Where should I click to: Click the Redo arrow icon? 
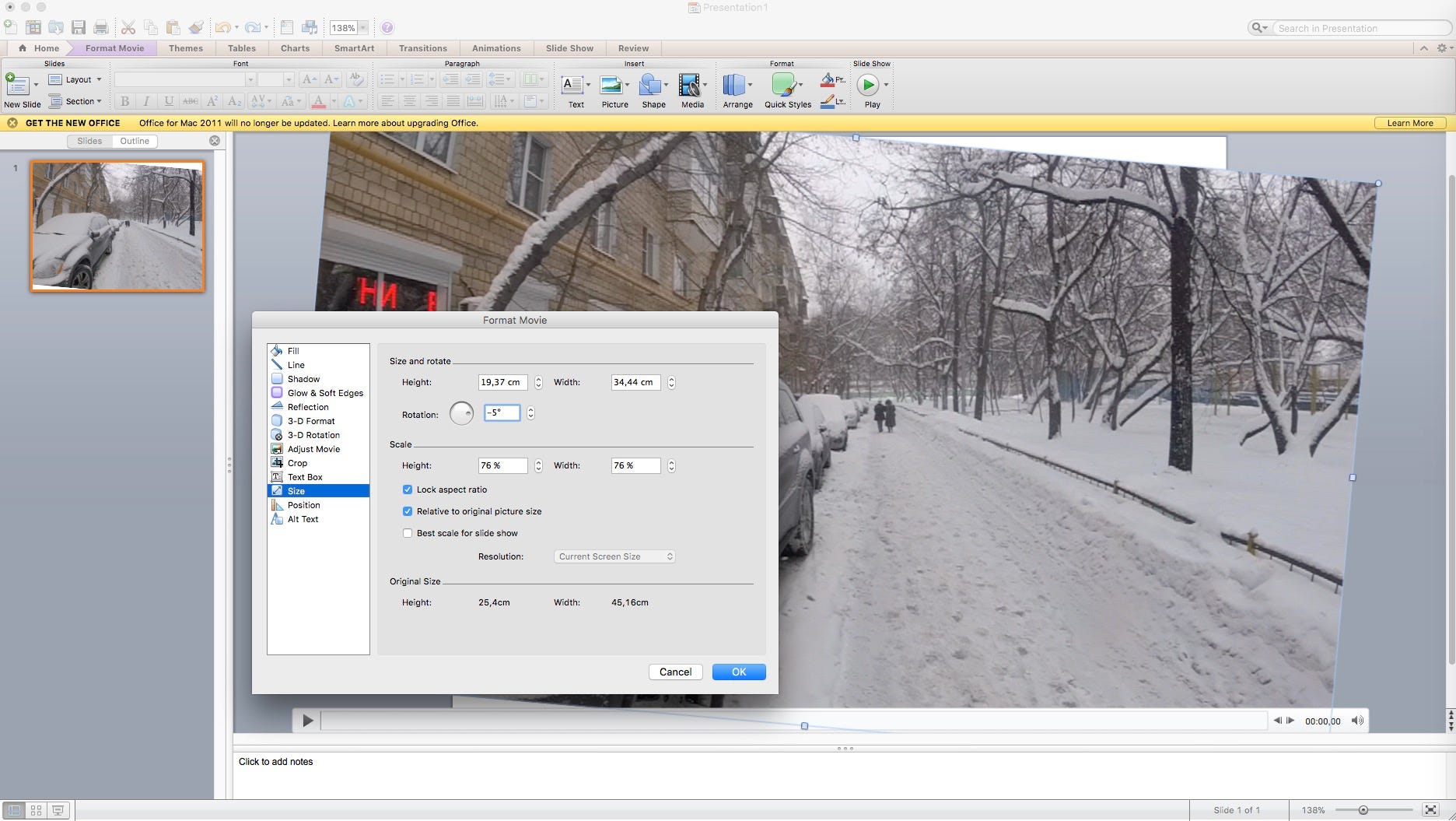[252, 27]
